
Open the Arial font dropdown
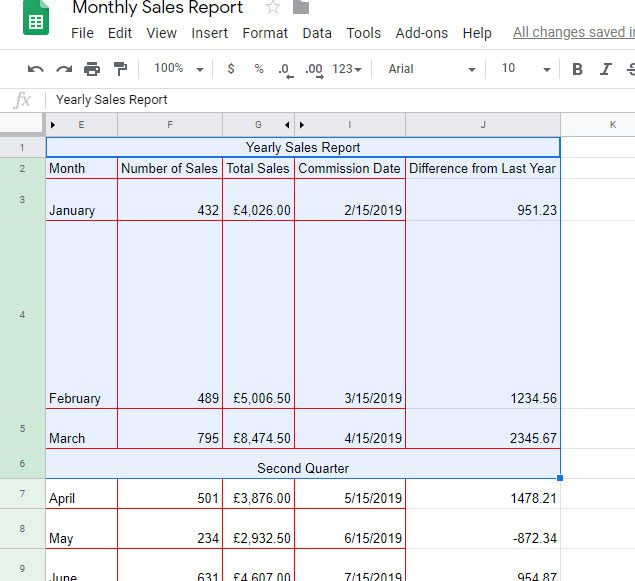point(431,69)
